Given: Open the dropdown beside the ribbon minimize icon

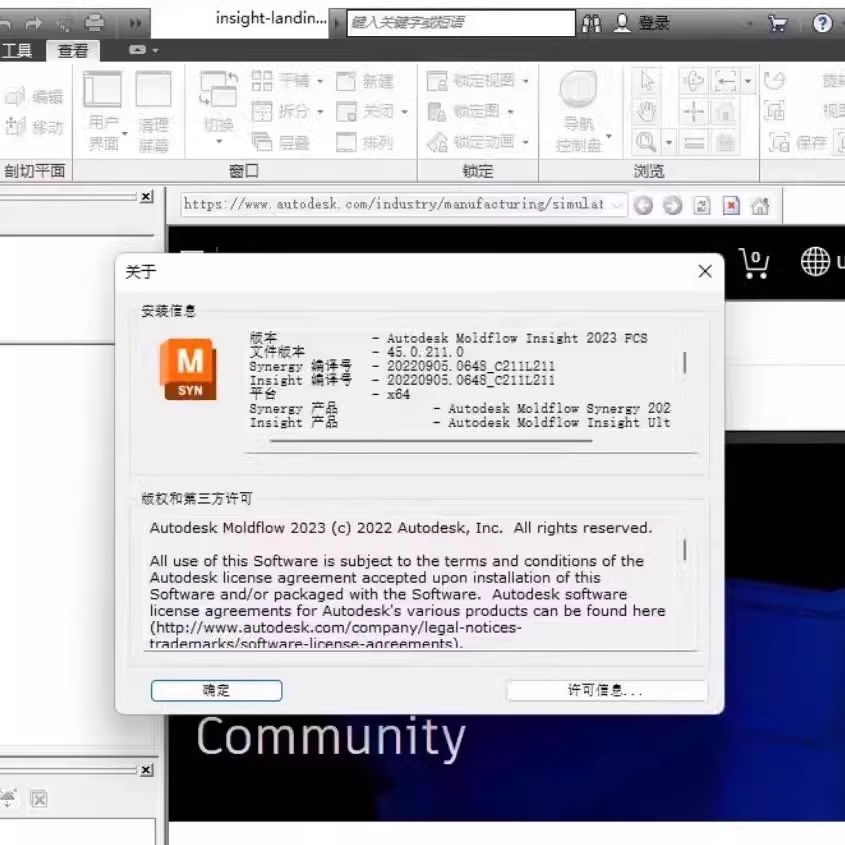Looking at the screenshot, I should click(156, 50).
